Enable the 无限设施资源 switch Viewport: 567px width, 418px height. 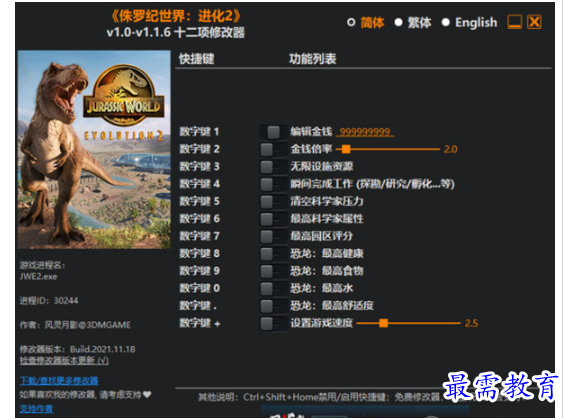pos(273,167)
